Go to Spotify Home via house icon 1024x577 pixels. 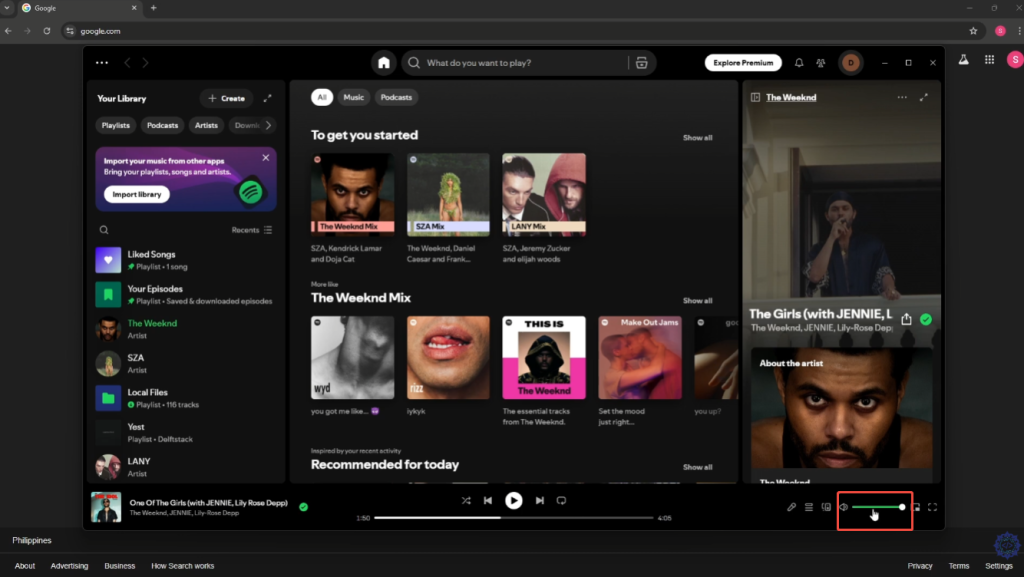(x=383, y=63)
